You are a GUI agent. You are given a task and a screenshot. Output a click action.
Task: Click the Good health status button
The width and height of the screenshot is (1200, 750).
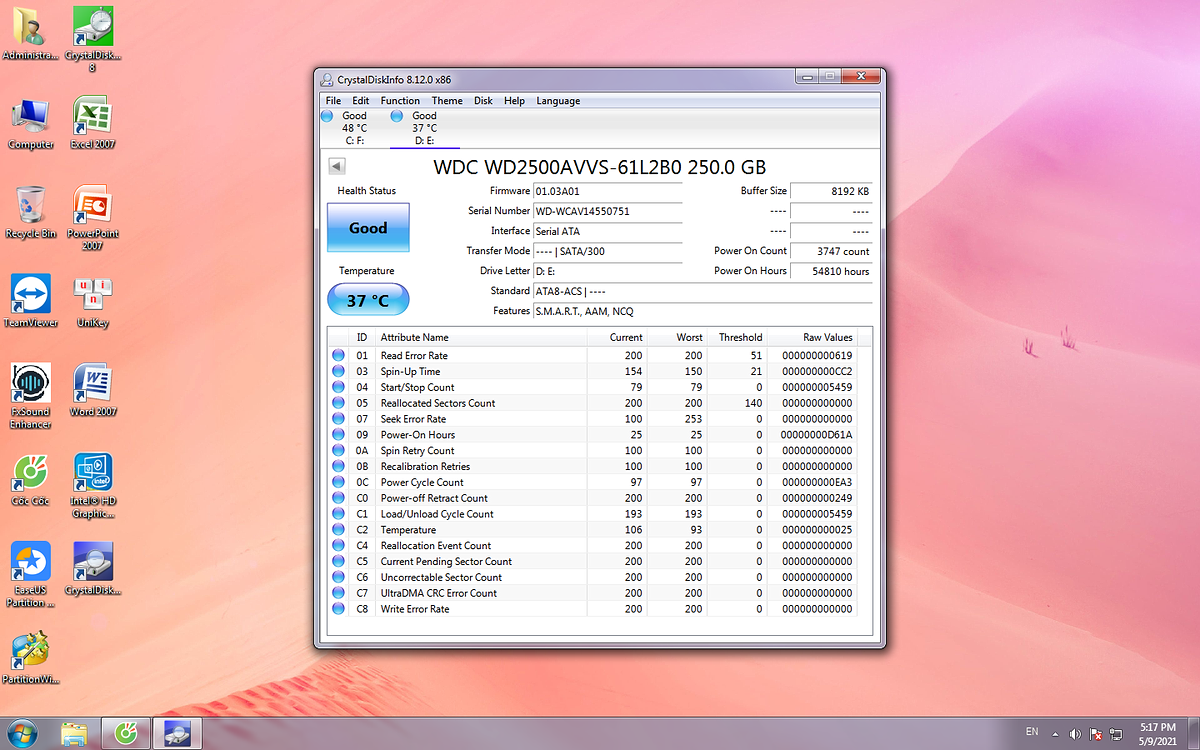coord(368,228)
